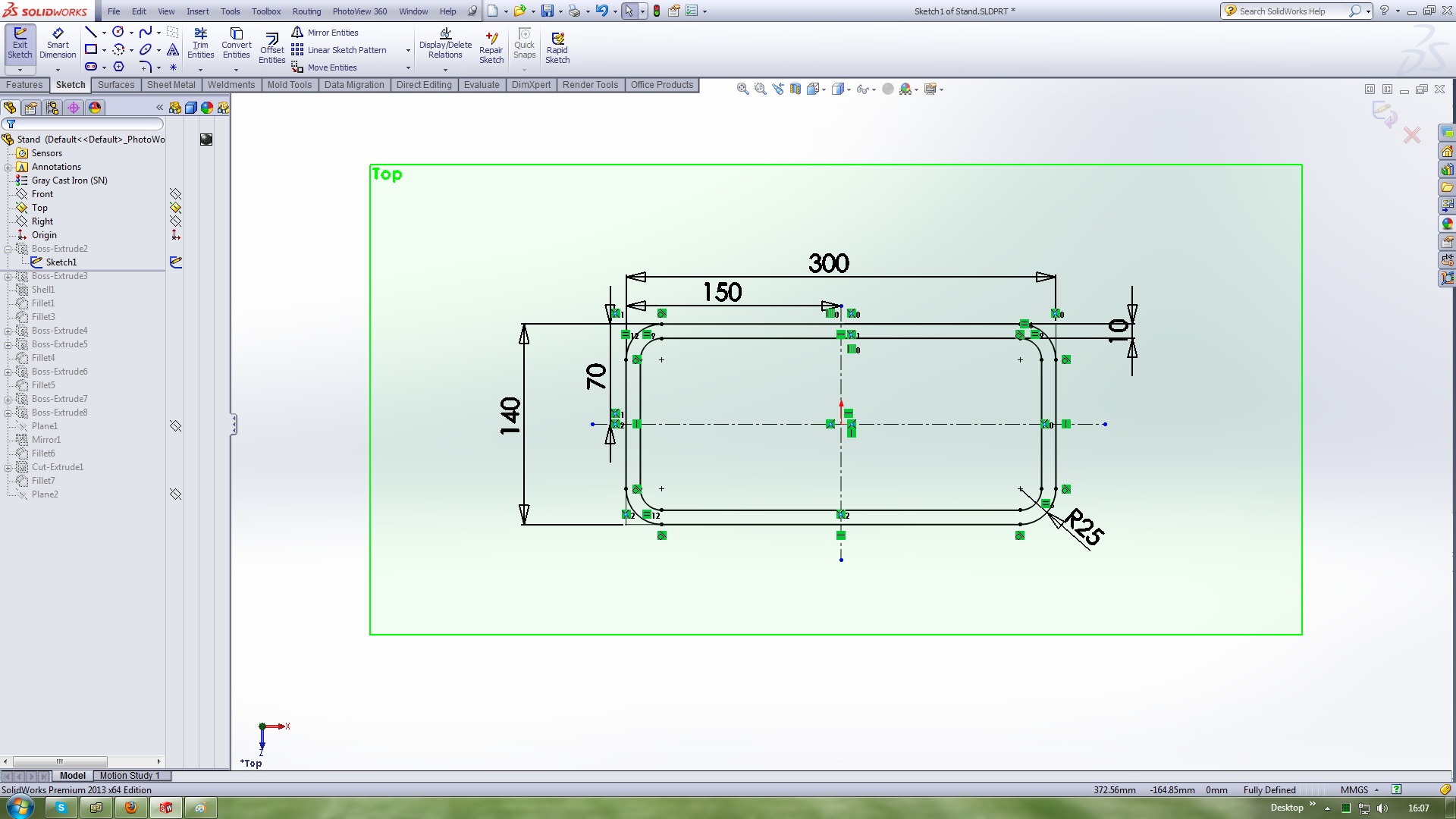Click the Undo icon
This screenshot has width=1456, height=819.
pos(601,11)
